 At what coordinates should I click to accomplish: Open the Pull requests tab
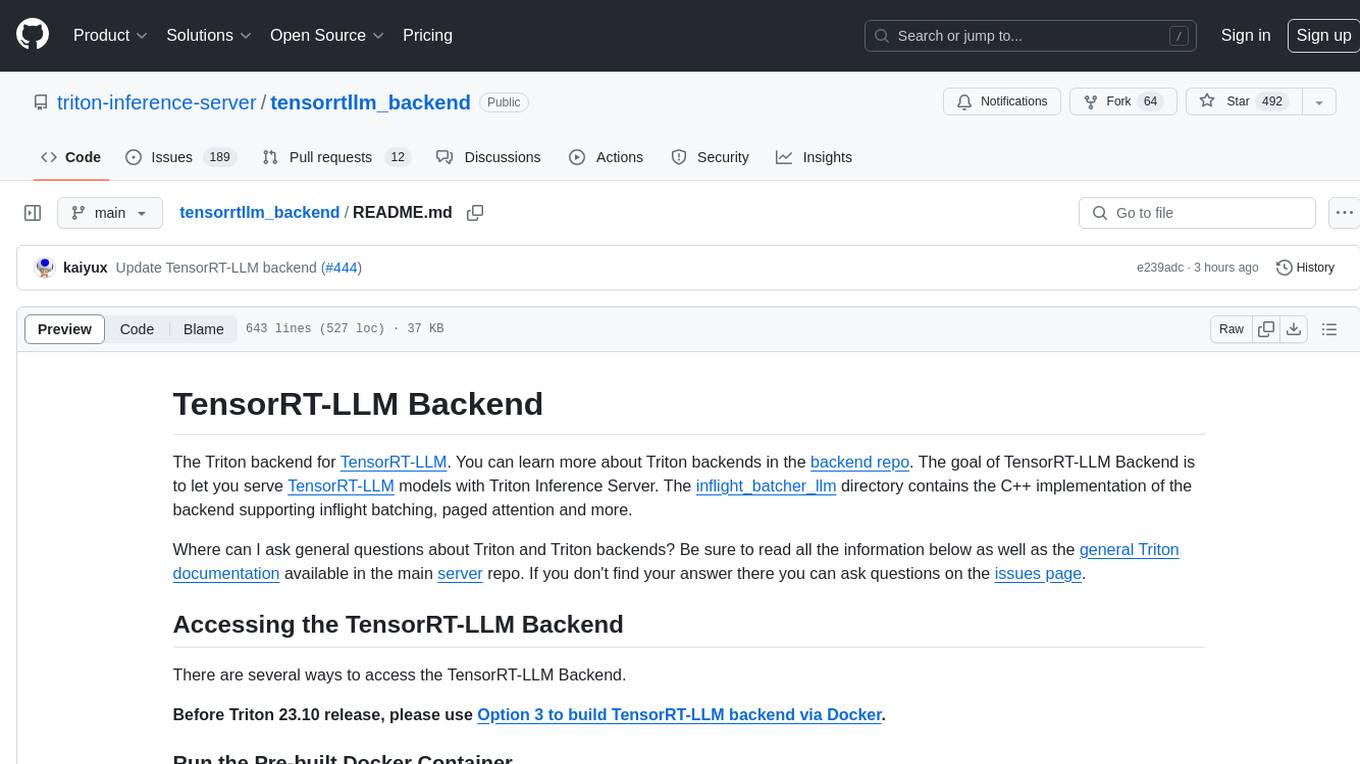(336, 157)
